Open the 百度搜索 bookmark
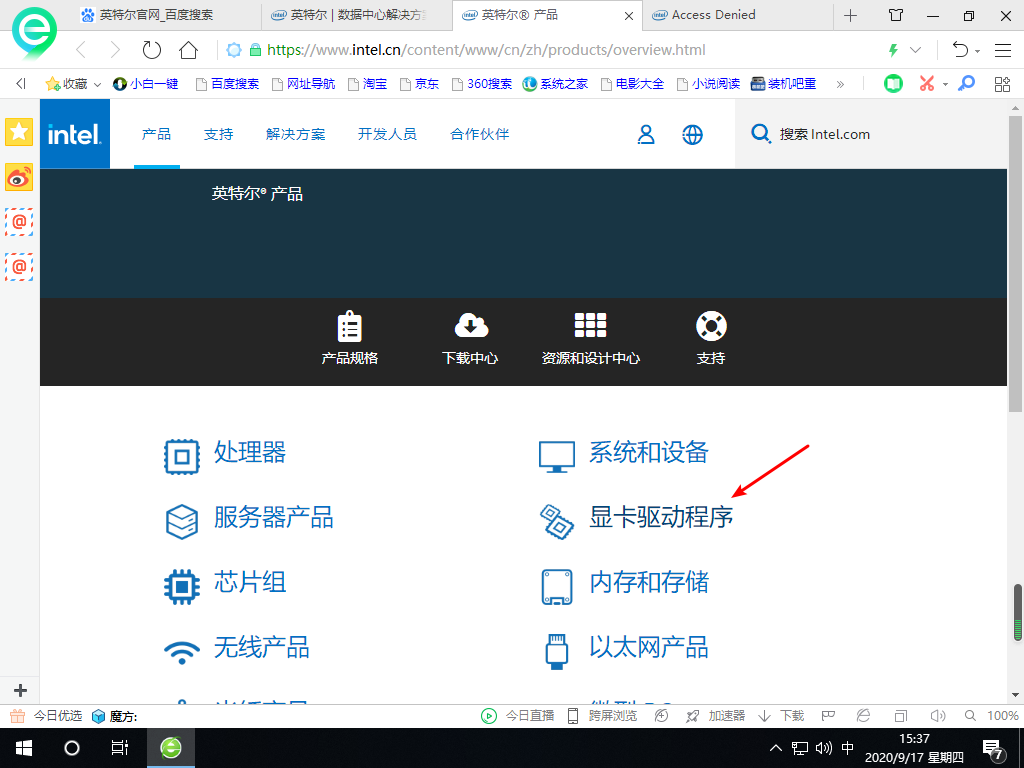 tap(228, 84)
